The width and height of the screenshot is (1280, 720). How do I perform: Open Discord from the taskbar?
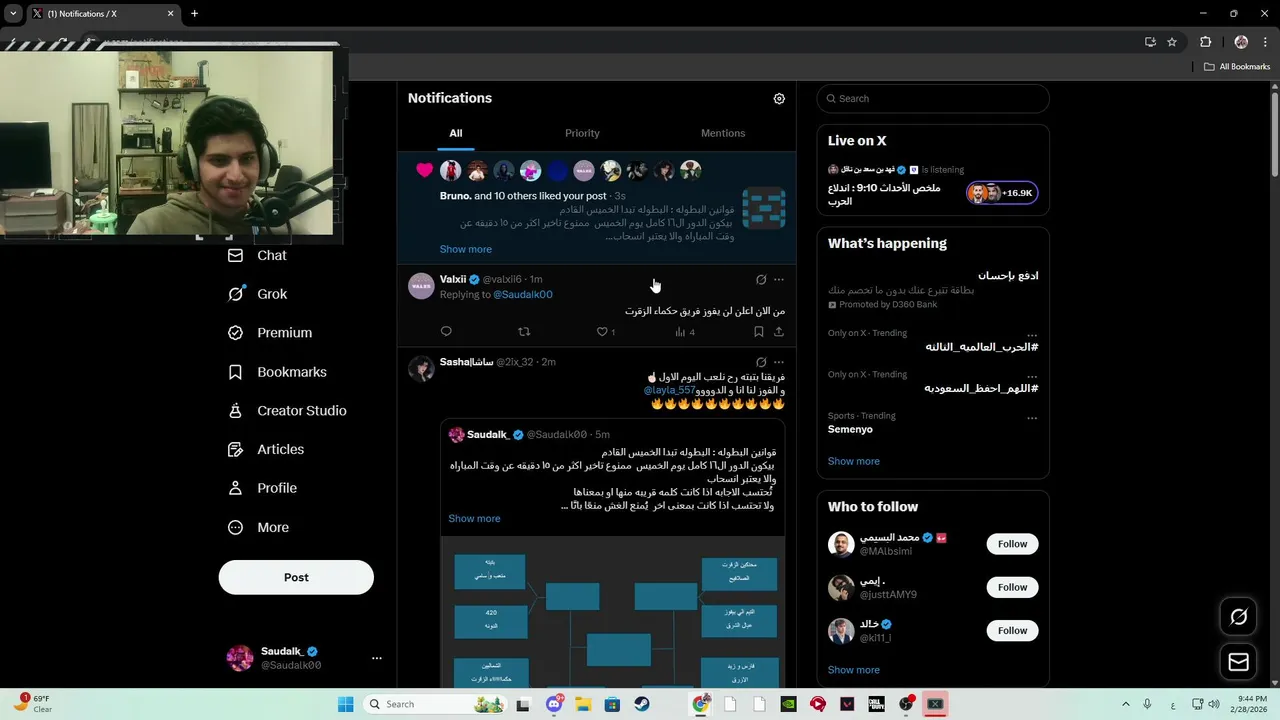tap(554, 704)
